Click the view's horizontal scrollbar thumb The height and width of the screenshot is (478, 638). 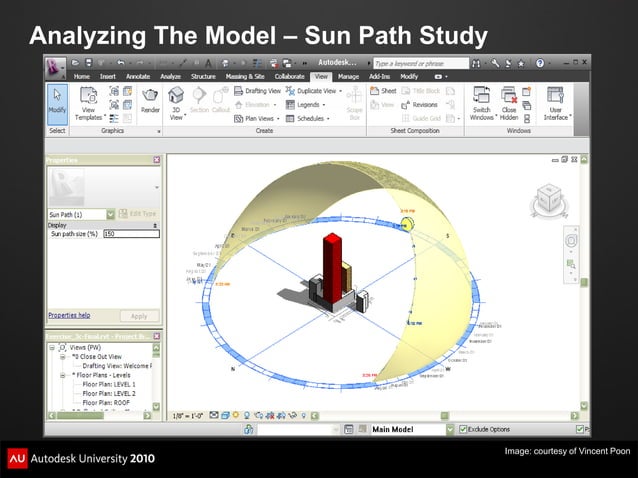pos(445,415)
